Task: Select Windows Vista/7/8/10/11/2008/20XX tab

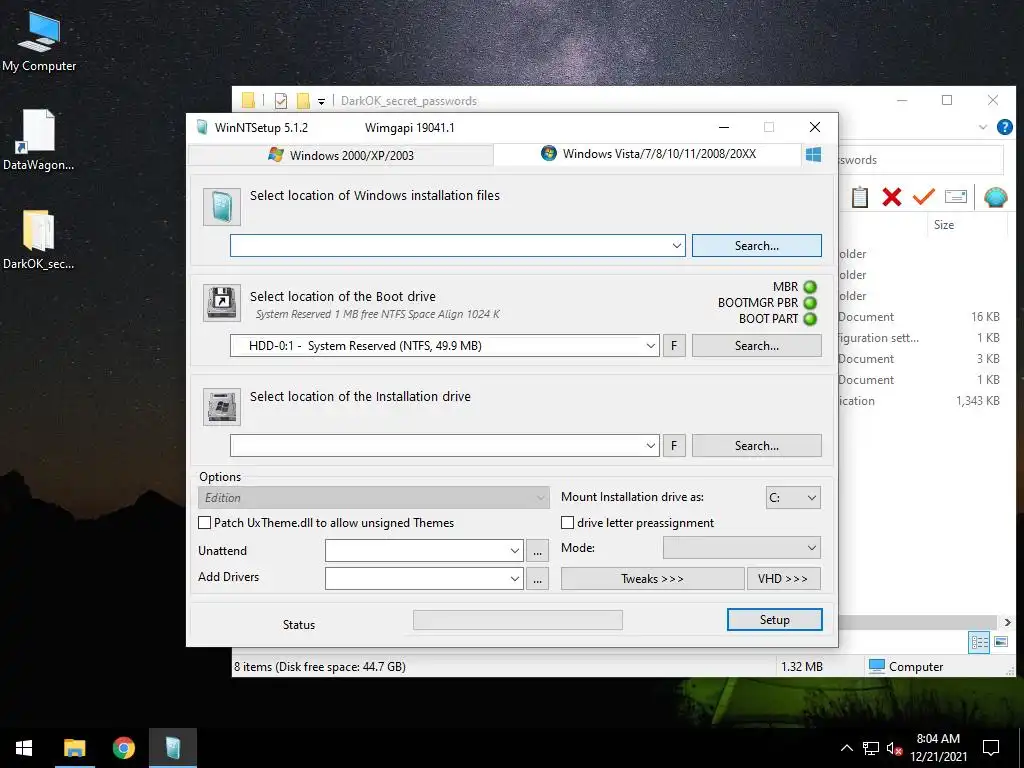Action: pyautogui.click(x=648, y=154)
